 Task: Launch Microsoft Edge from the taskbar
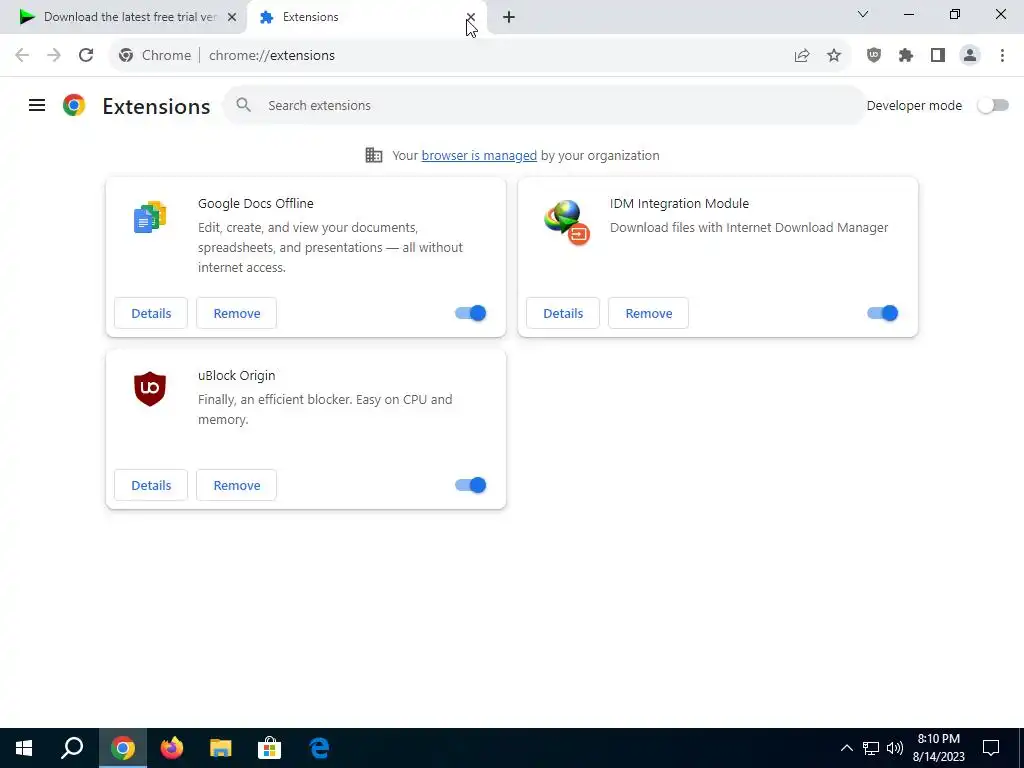tap(319, 748)
